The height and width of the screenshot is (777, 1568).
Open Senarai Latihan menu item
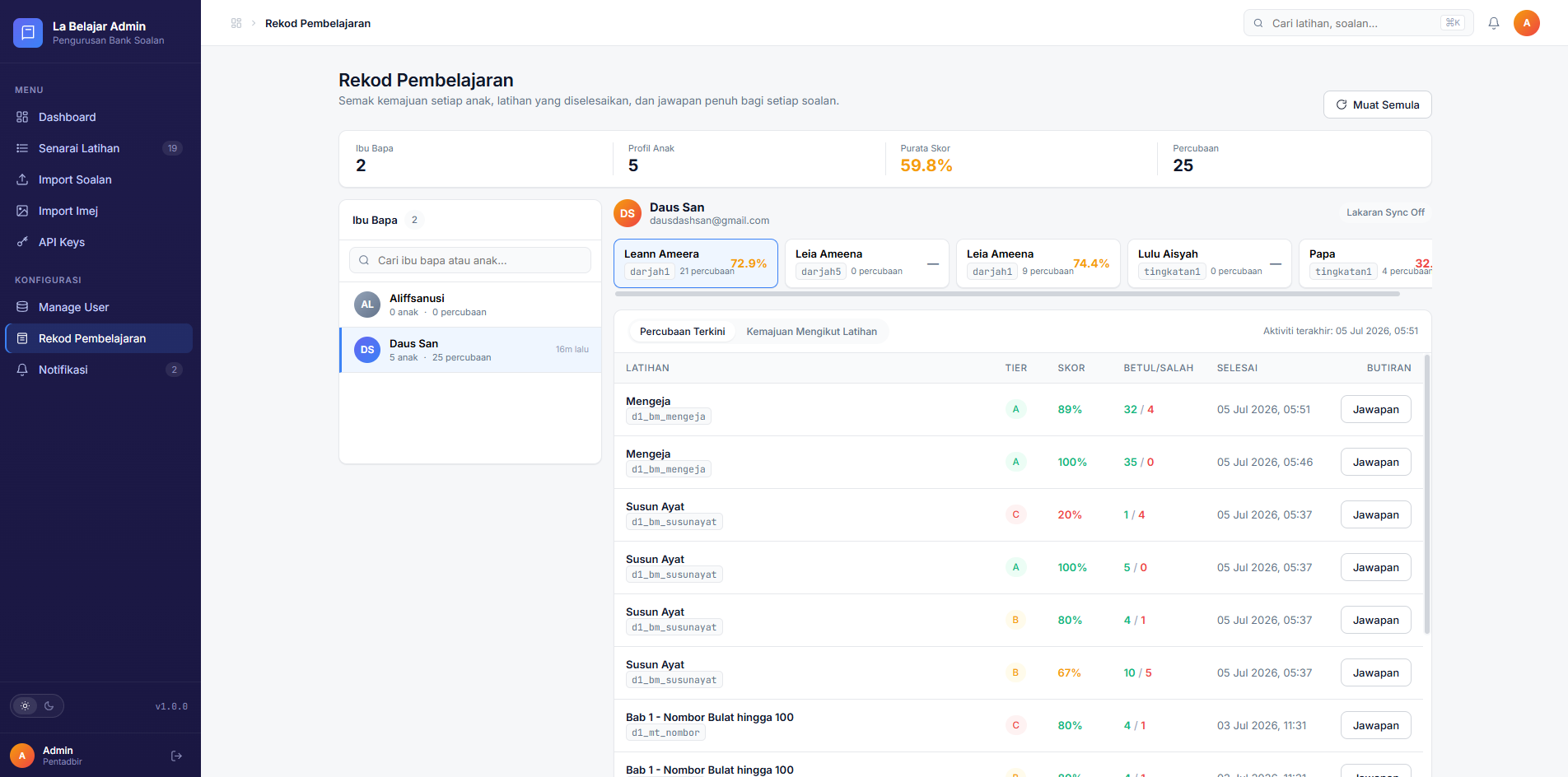[x=99, y=148]
